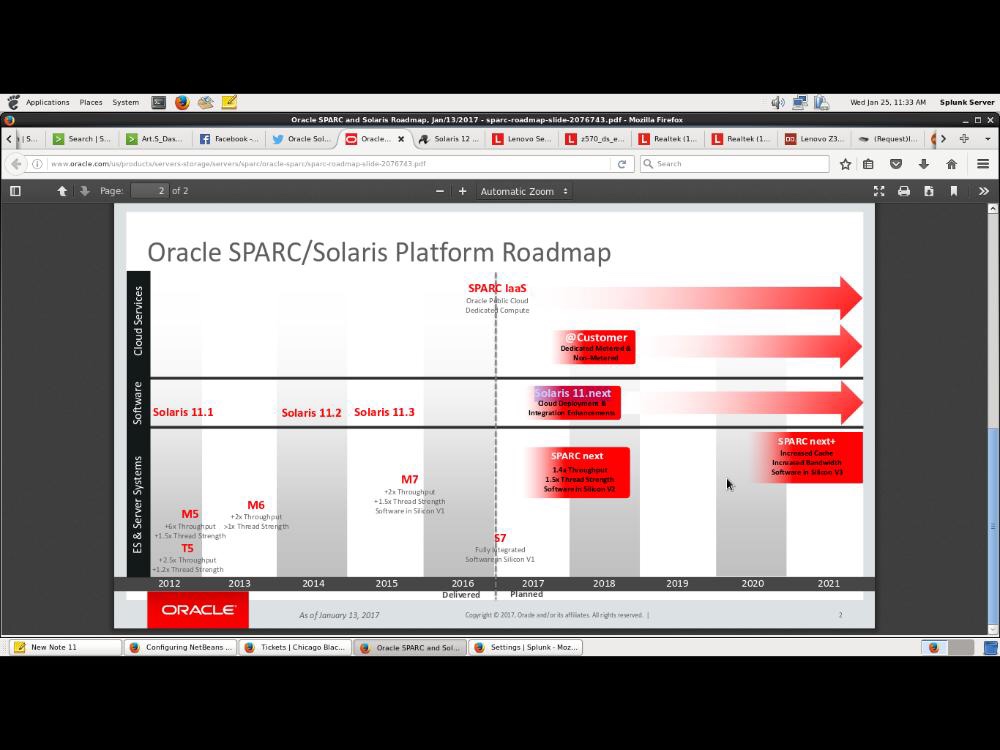Switch to the Facebook tab
The image size is (1000, 750).
[228, 139]
